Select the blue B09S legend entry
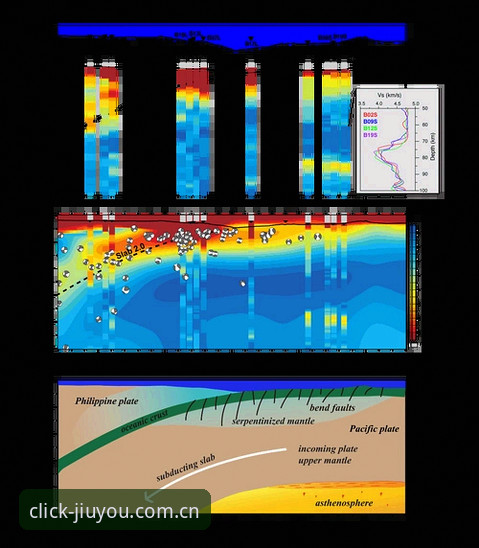Image resolution: width=479 pixels, height=548 pixels. tap(370, 121)
